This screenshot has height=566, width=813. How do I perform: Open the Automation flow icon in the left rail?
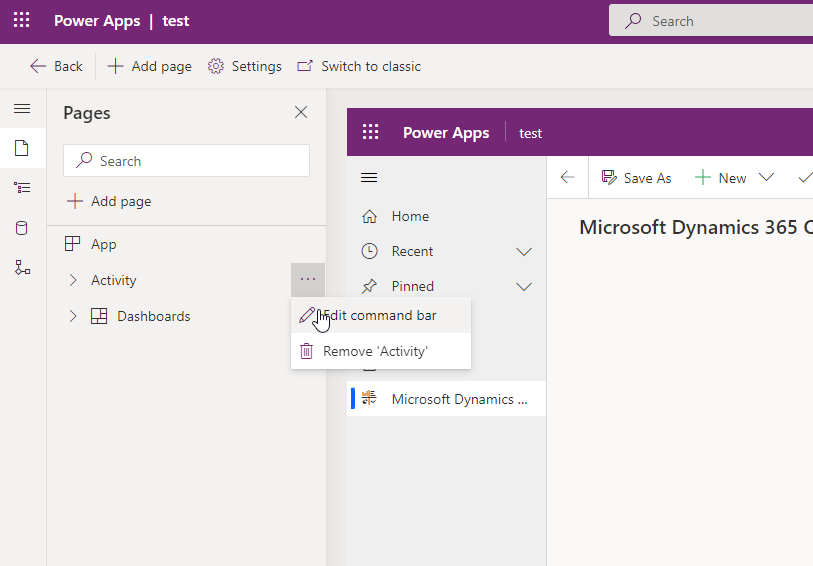(22, 267)
